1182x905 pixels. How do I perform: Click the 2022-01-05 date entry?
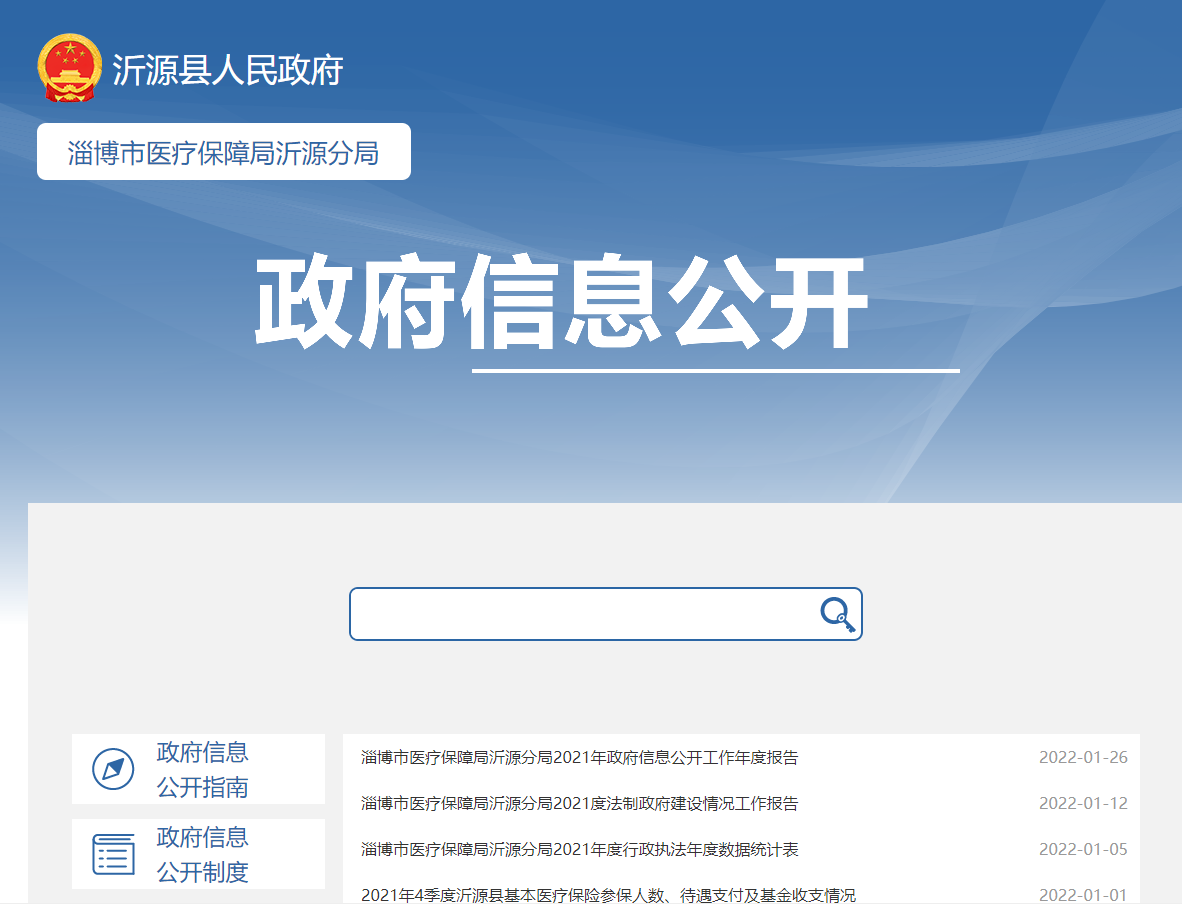click(1082, 849)
